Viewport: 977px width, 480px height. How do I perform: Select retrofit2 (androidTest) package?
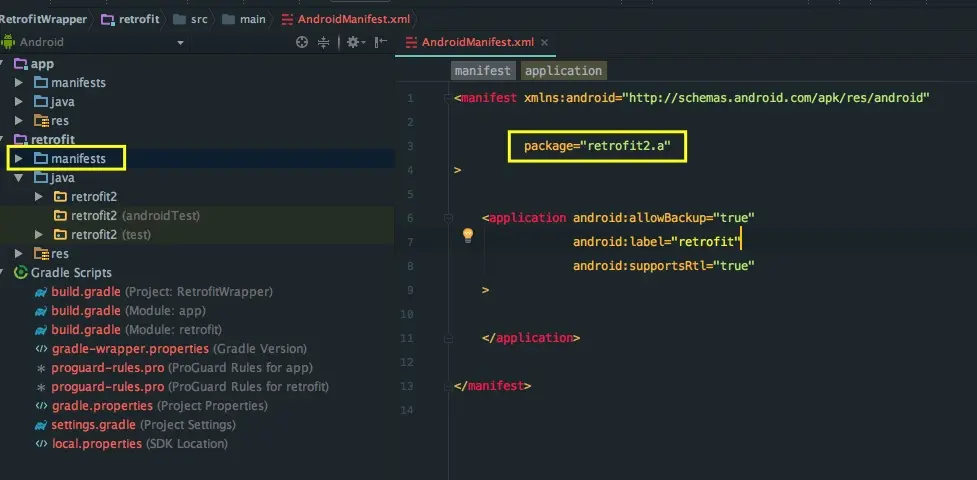tap(135, 216)
